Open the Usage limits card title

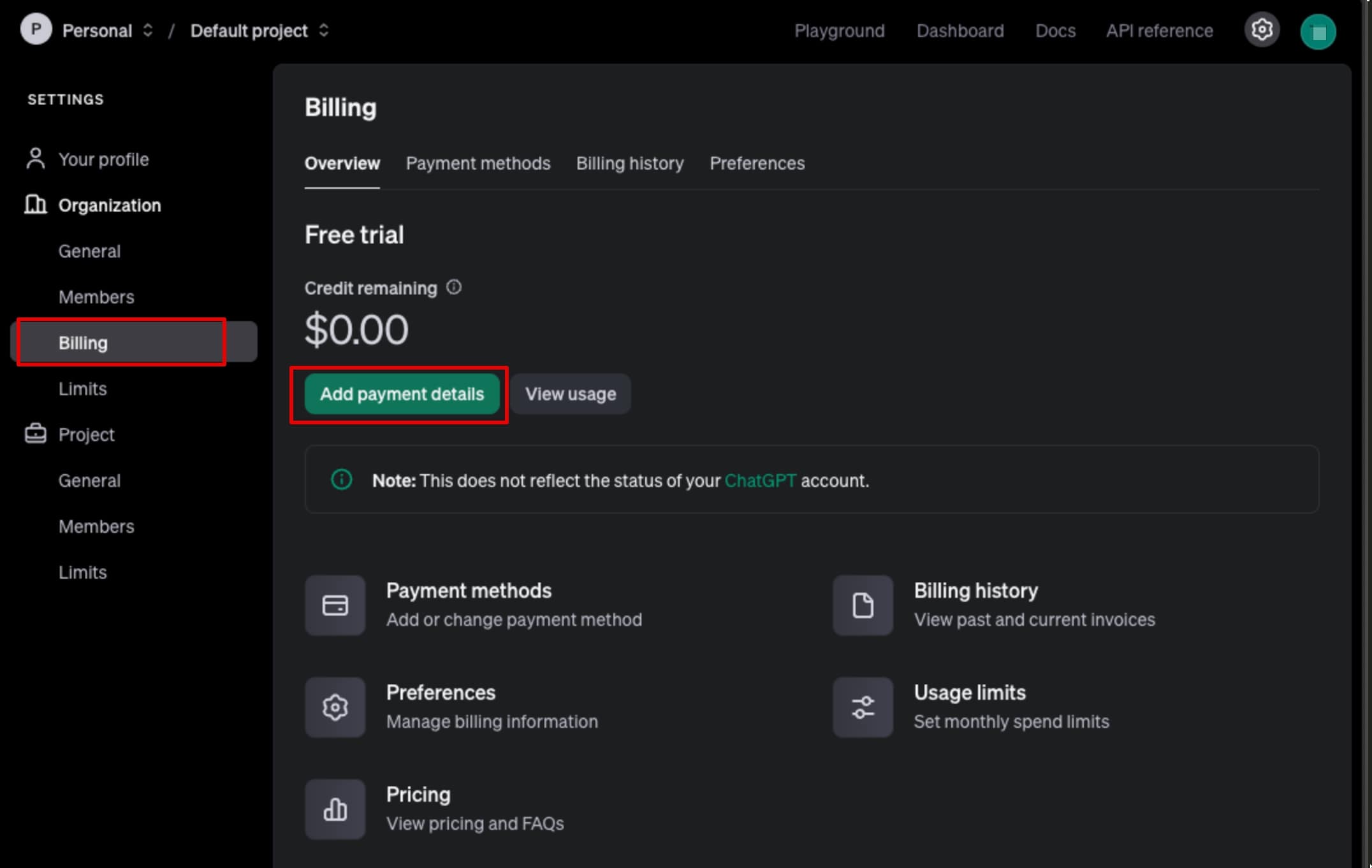coord(970,693)
